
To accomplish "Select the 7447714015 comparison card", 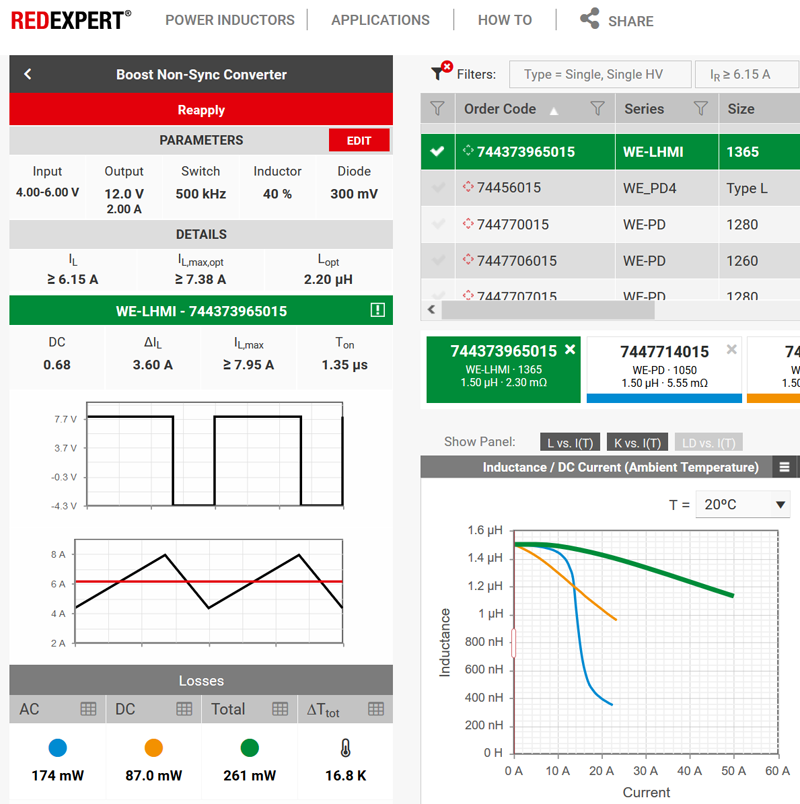I will pyautogui.click(x=664, y=369).
